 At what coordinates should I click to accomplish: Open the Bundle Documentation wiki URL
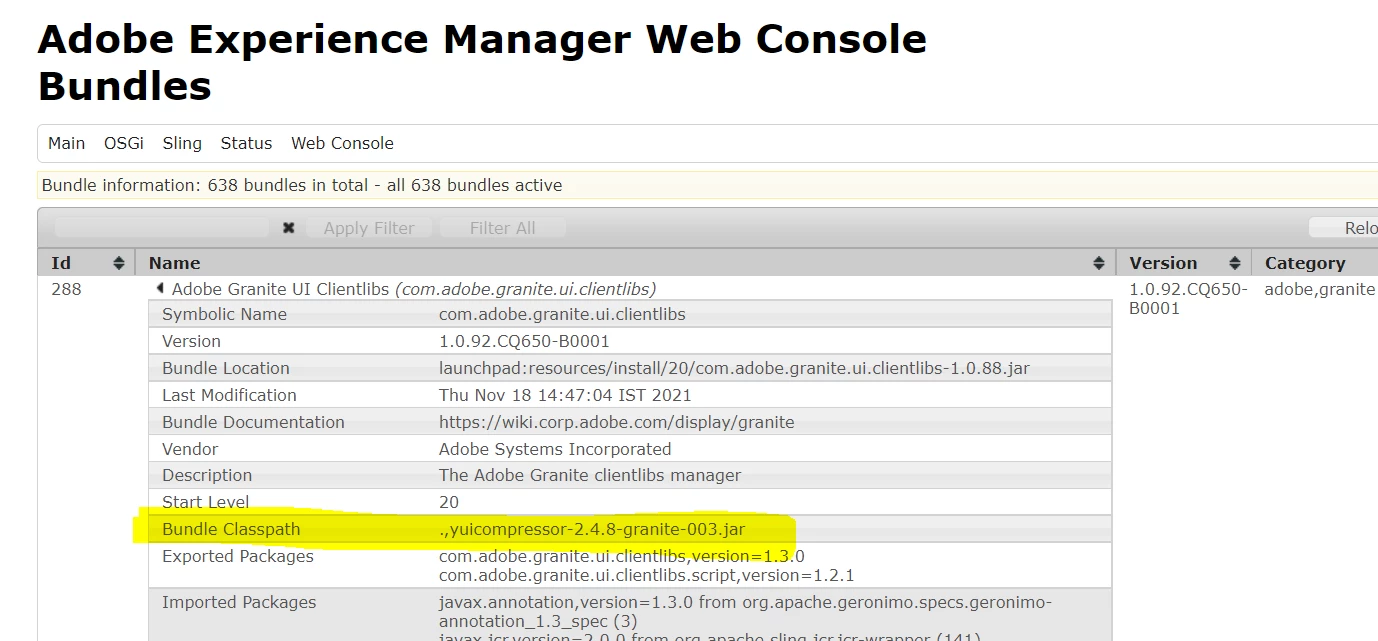(616, 422)
